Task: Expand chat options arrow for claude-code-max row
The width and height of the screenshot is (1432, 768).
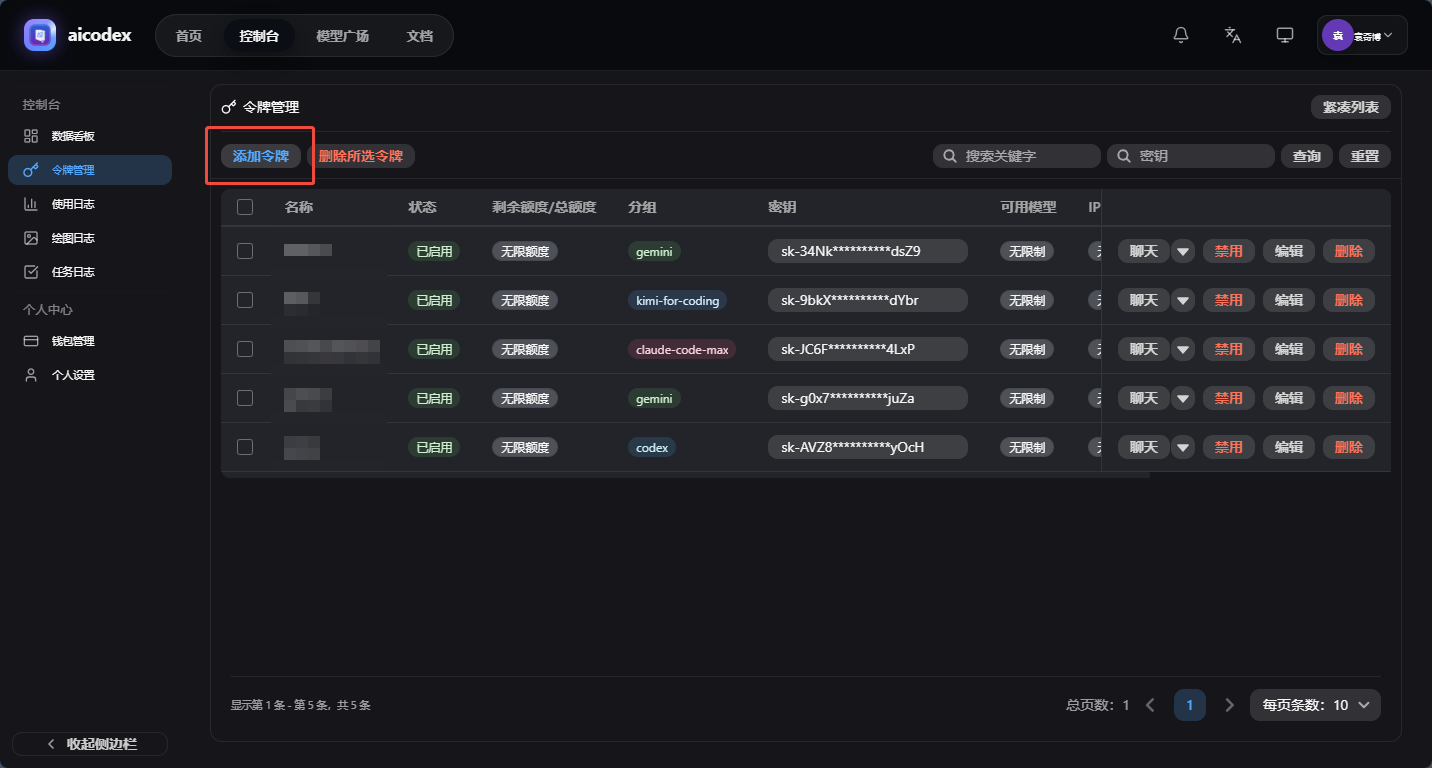Action: (x=1183, y=349)
